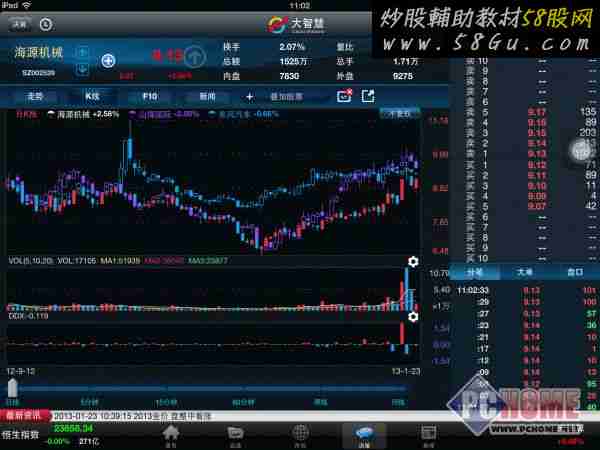The height and width of the screenshot is (450, 600).
Task: Tap the floating round assist button
Action: click(x=582, y=150)
